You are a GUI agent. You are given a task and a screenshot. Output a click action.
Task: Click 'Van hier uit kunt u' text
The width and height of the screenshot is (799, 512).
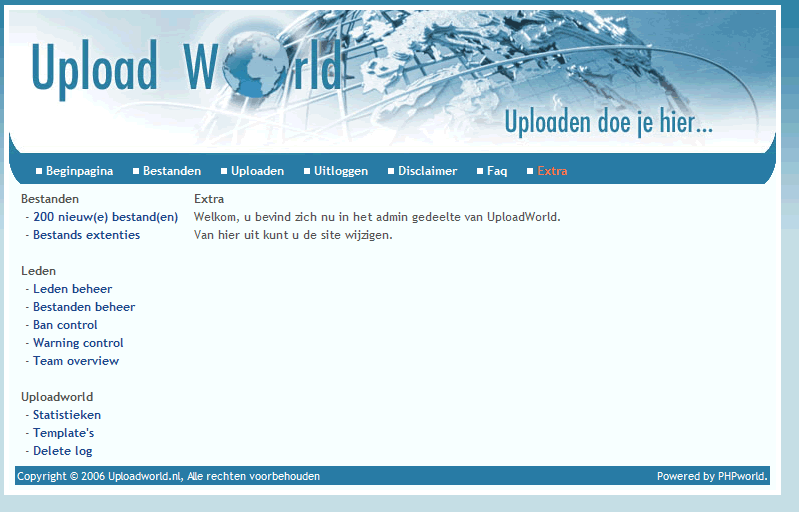[x=293, y=235]
